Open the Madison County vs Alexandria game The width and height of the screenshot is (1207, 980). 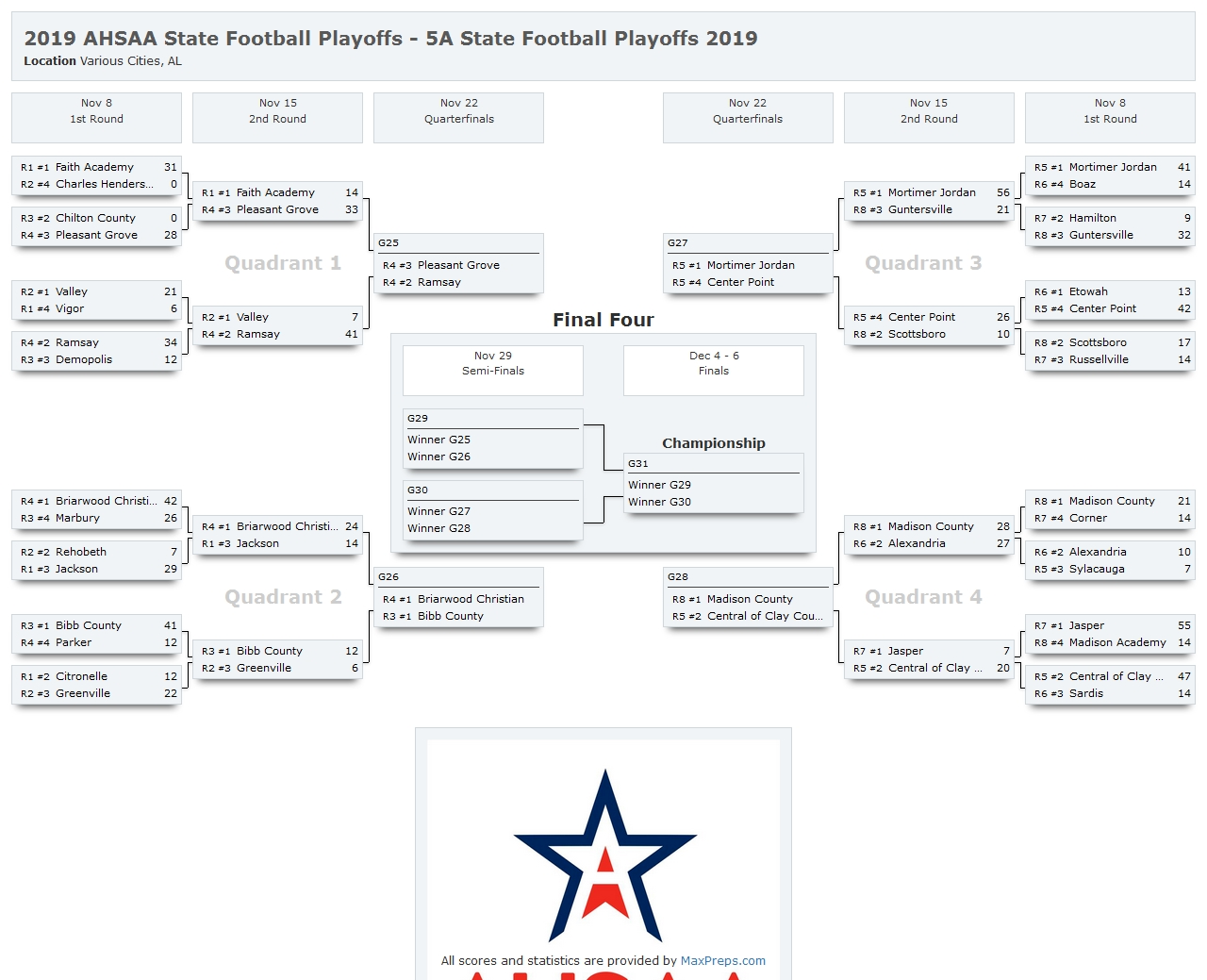pyautogui.click(x=929, y=535)
